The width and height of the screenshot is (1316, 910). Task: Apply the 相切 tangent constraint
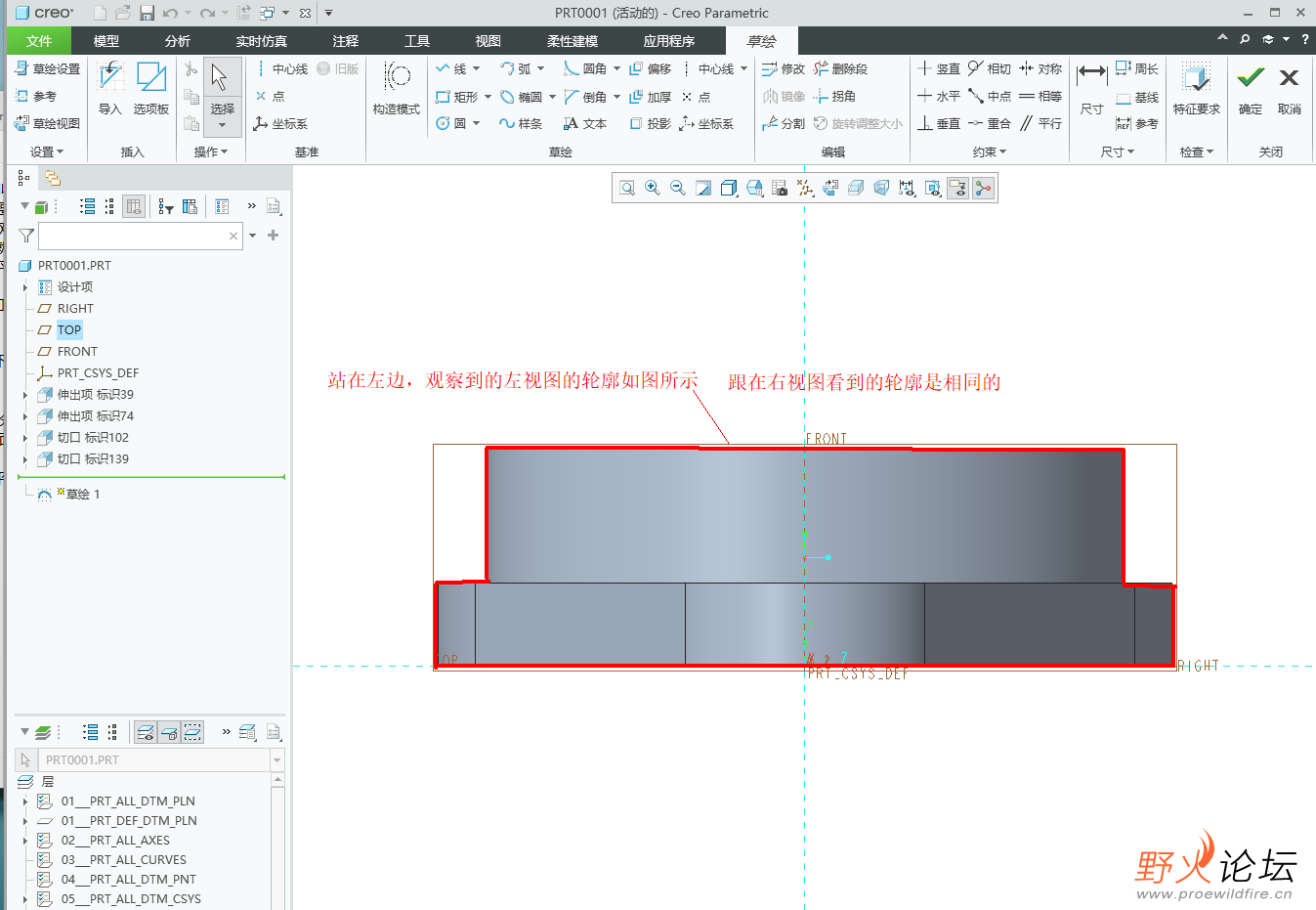[990, 69]
